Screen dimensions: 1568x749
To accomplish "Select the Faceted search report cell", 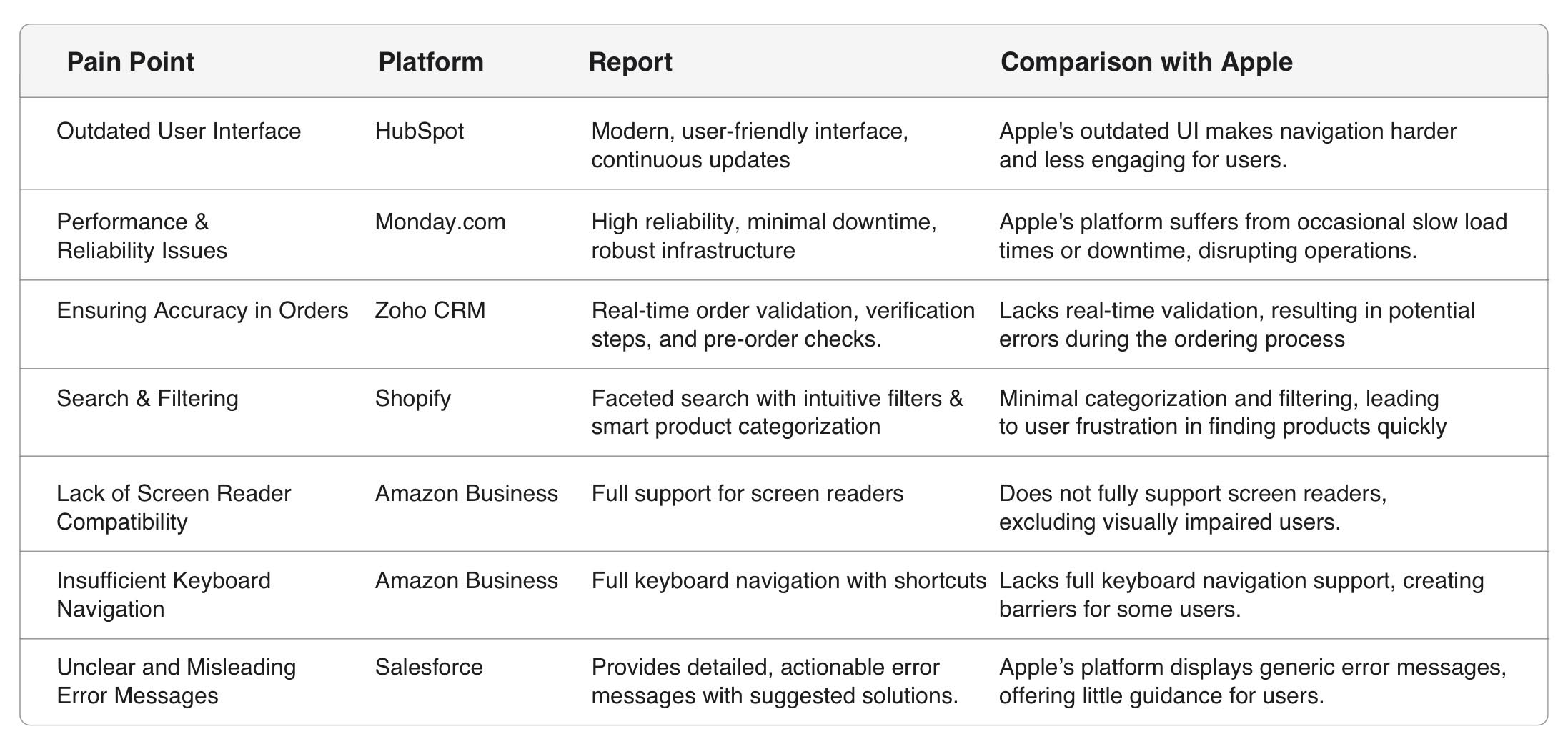I will (x=777, y=412).
